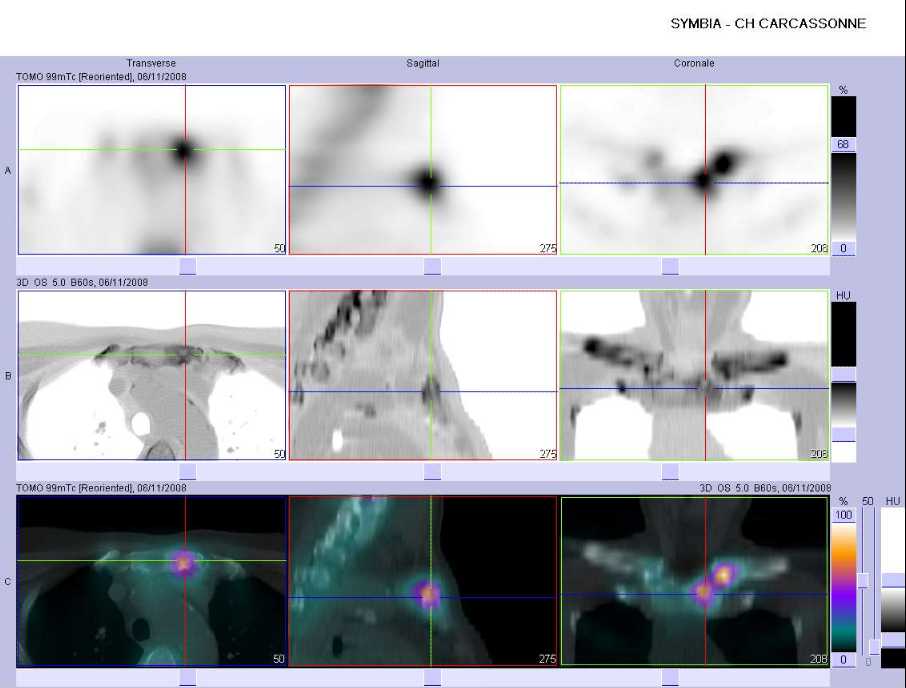
Task: Click 3D OS 5.0 B60s label at row C right
Action: tap(765, 488)
